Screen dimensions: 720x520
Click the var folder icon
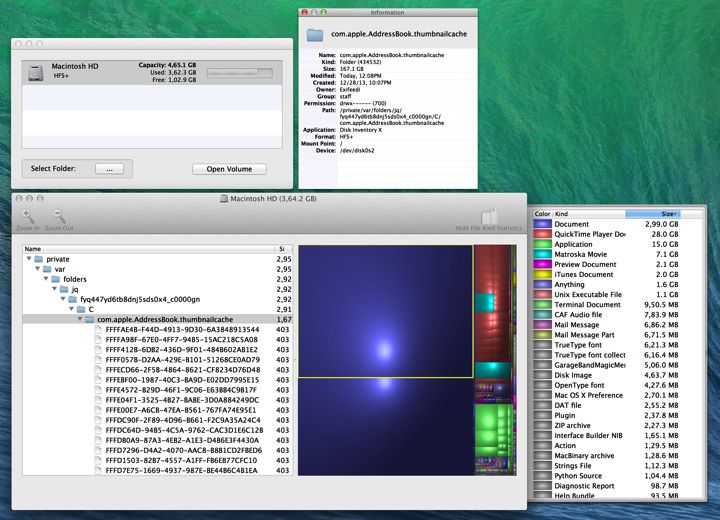point(47,269)
